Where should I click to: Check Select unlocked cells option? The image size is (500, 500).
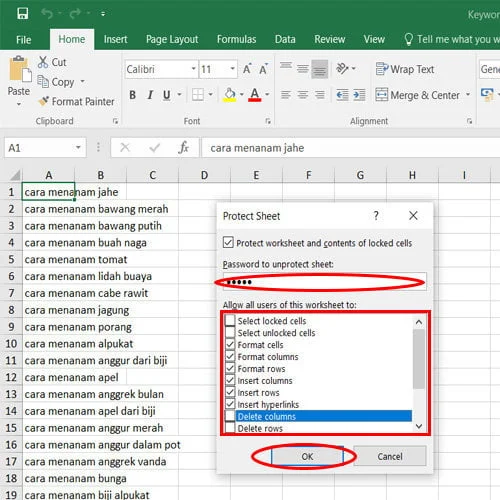[230, 333]
